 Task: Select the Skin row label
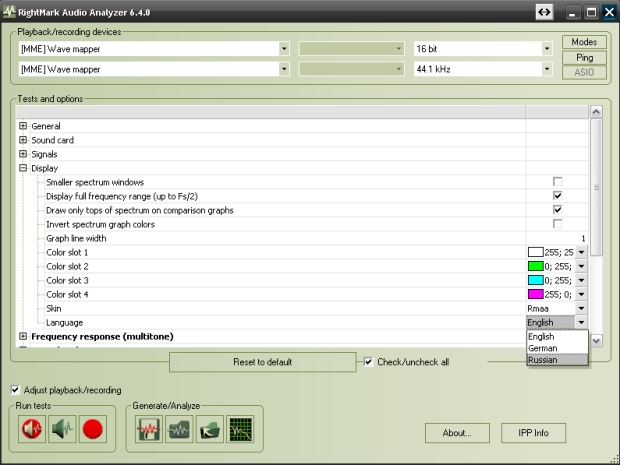tap(54, 308)
